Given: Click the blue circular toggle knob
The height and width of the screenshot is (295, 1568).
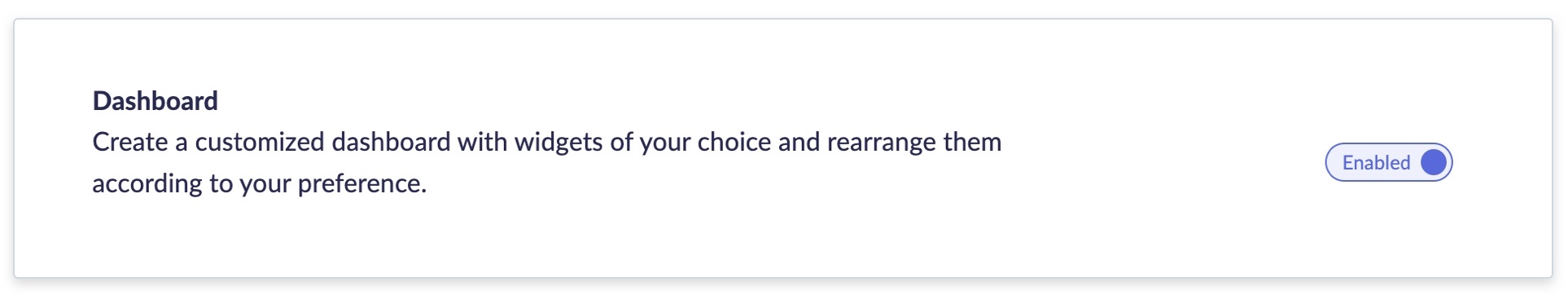Looking at the screenshot, I should pos(1434,162).
